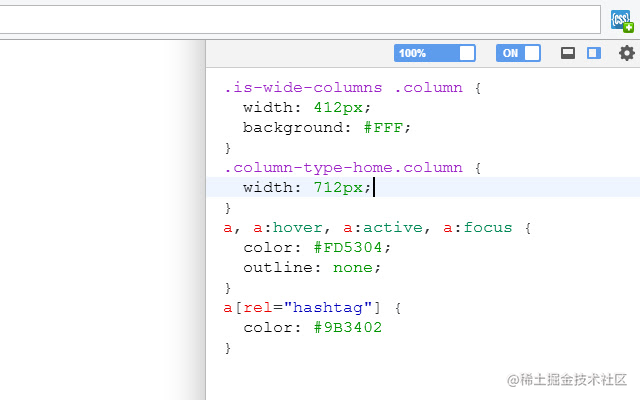Dock the editor panel to the bottom
The height and width of the screenshot is (400, 640).
568,53
